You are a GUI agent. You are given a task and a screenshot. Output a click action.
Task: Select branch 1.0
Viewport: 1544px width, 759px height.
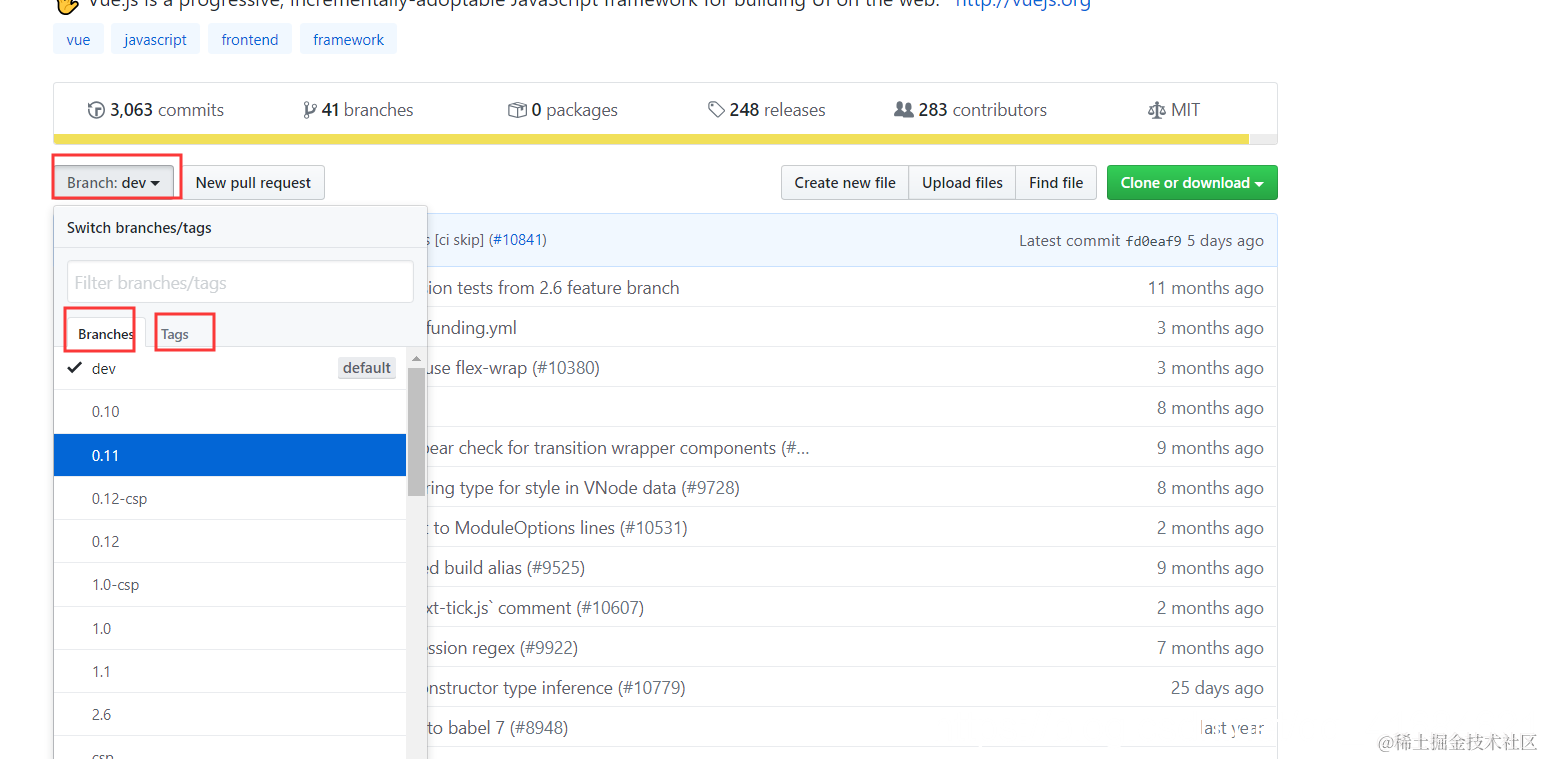230,628
